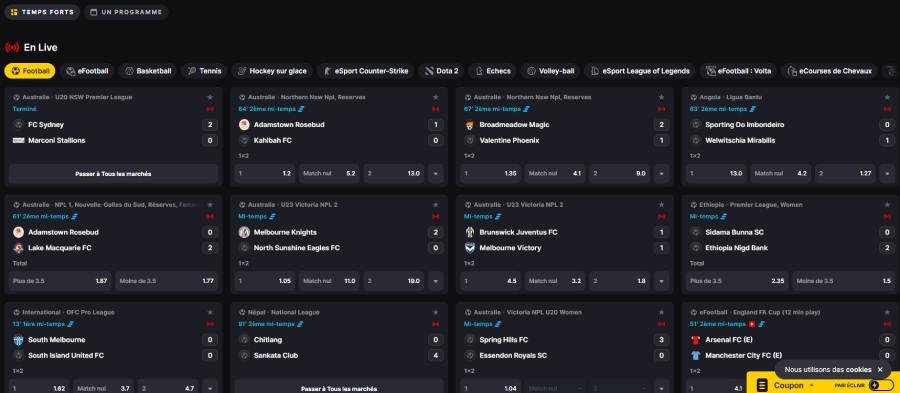Bet on Broadmeadow Magic win at 1.35
The image size is (900, 393).
[490, 173]
